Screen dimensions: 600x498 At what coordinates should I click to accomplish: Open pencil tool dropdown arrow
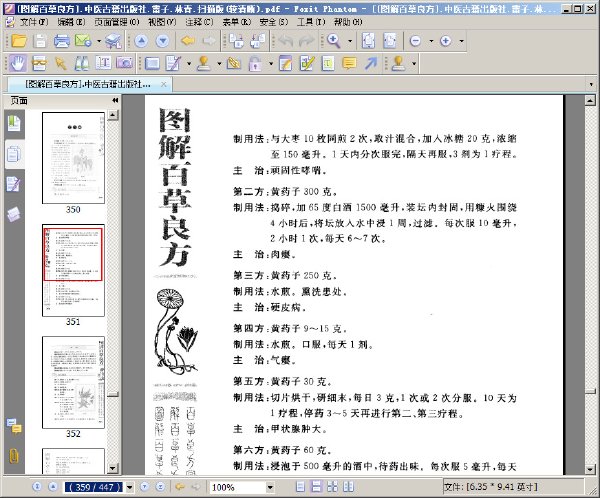point(189,64)
